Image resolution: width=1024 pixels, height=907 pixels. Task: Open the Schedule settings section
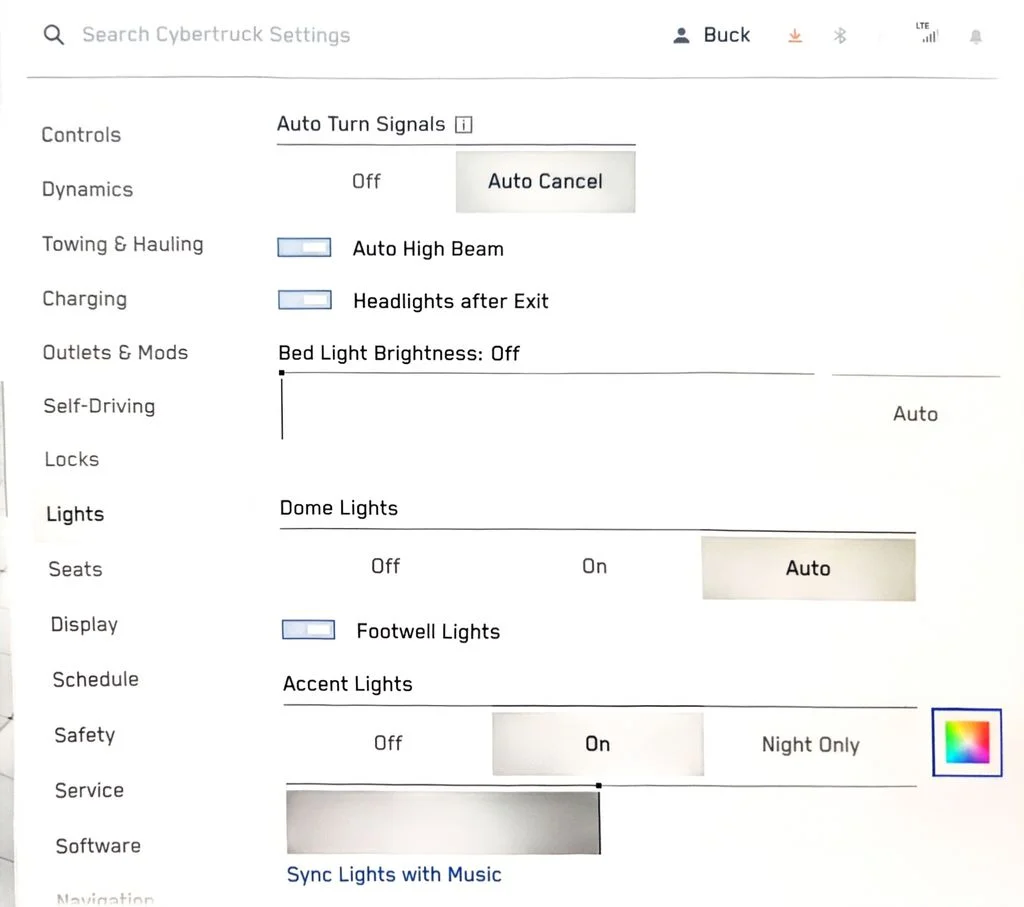[95, 679]
